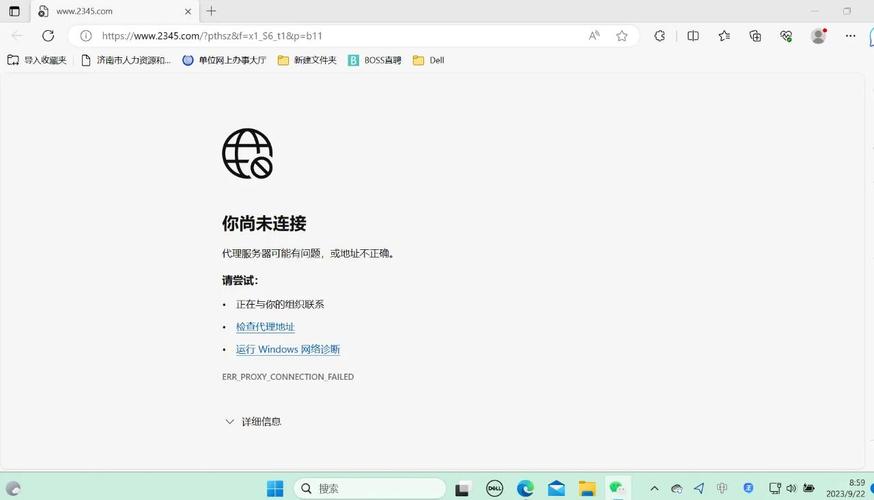Go back with the back arrow
Viewport: 874px width, 500px height.
click(17, 36)
